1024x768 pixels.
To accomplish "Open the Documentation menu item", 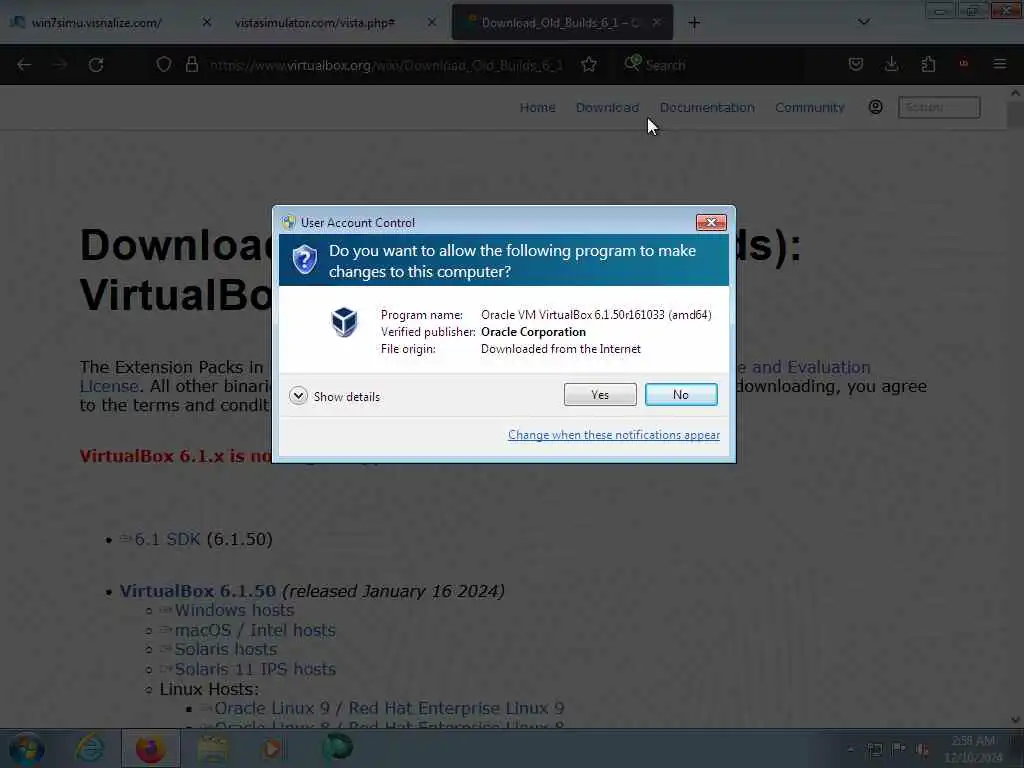I will pyautogui.click(x=707, y=108).
